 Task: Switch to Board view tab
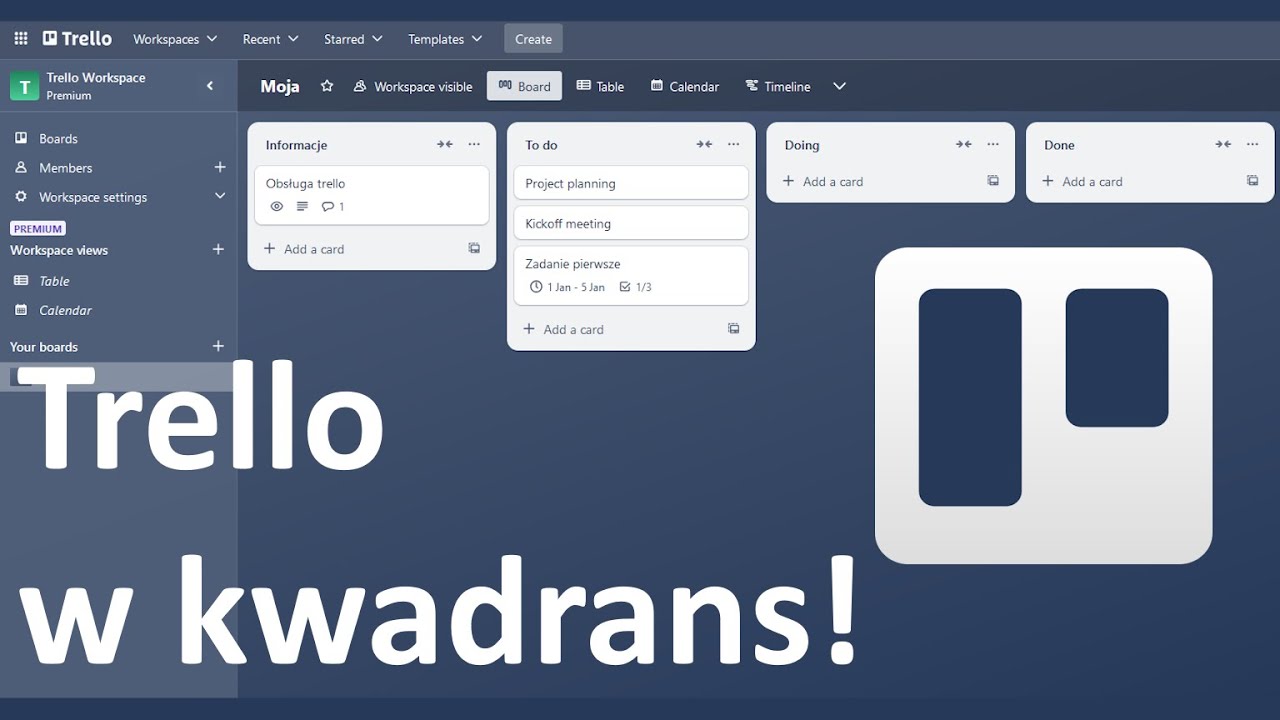[524, 86]
